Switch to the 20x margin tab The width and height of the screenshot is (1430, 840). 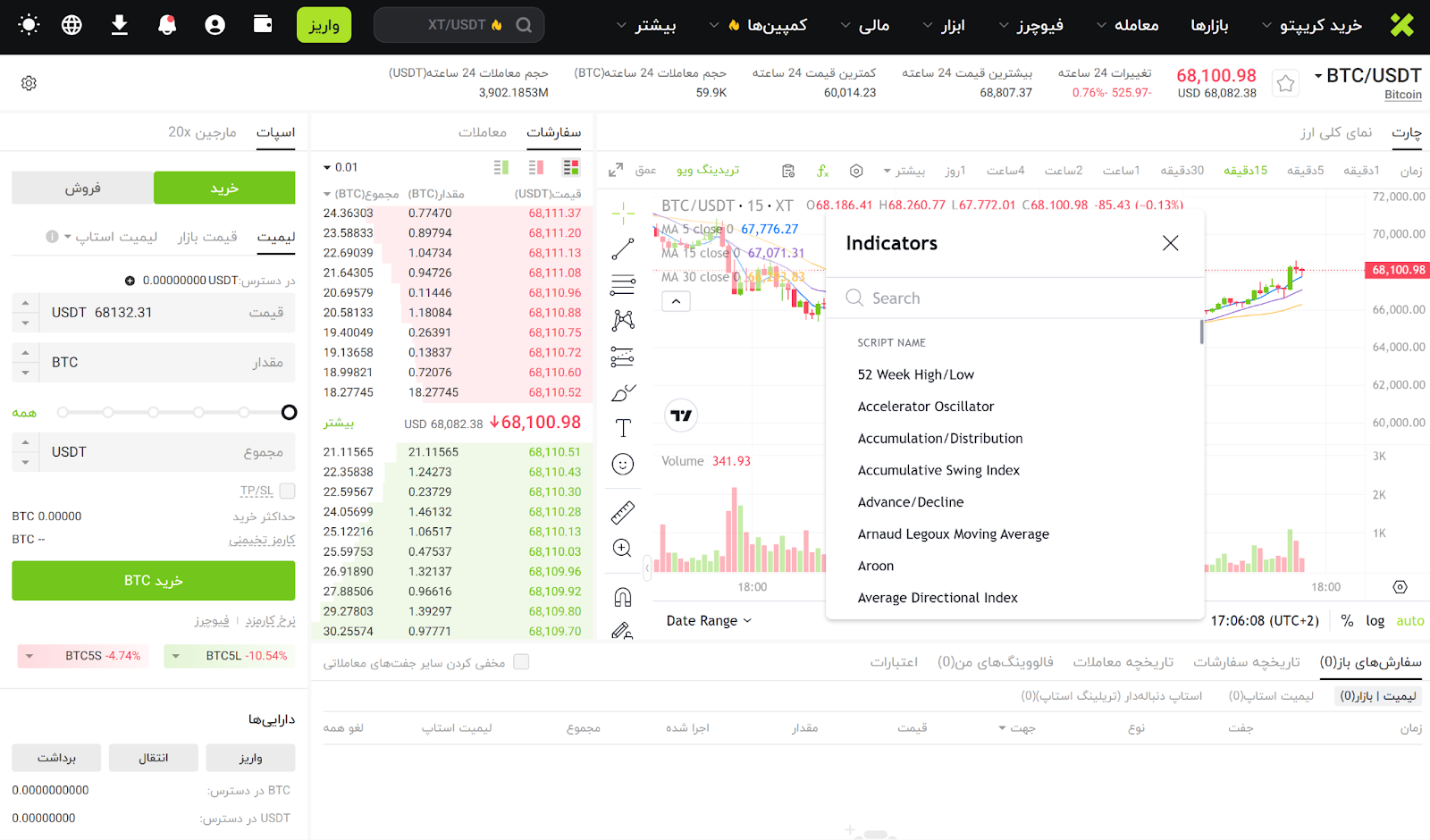(202, 132)
